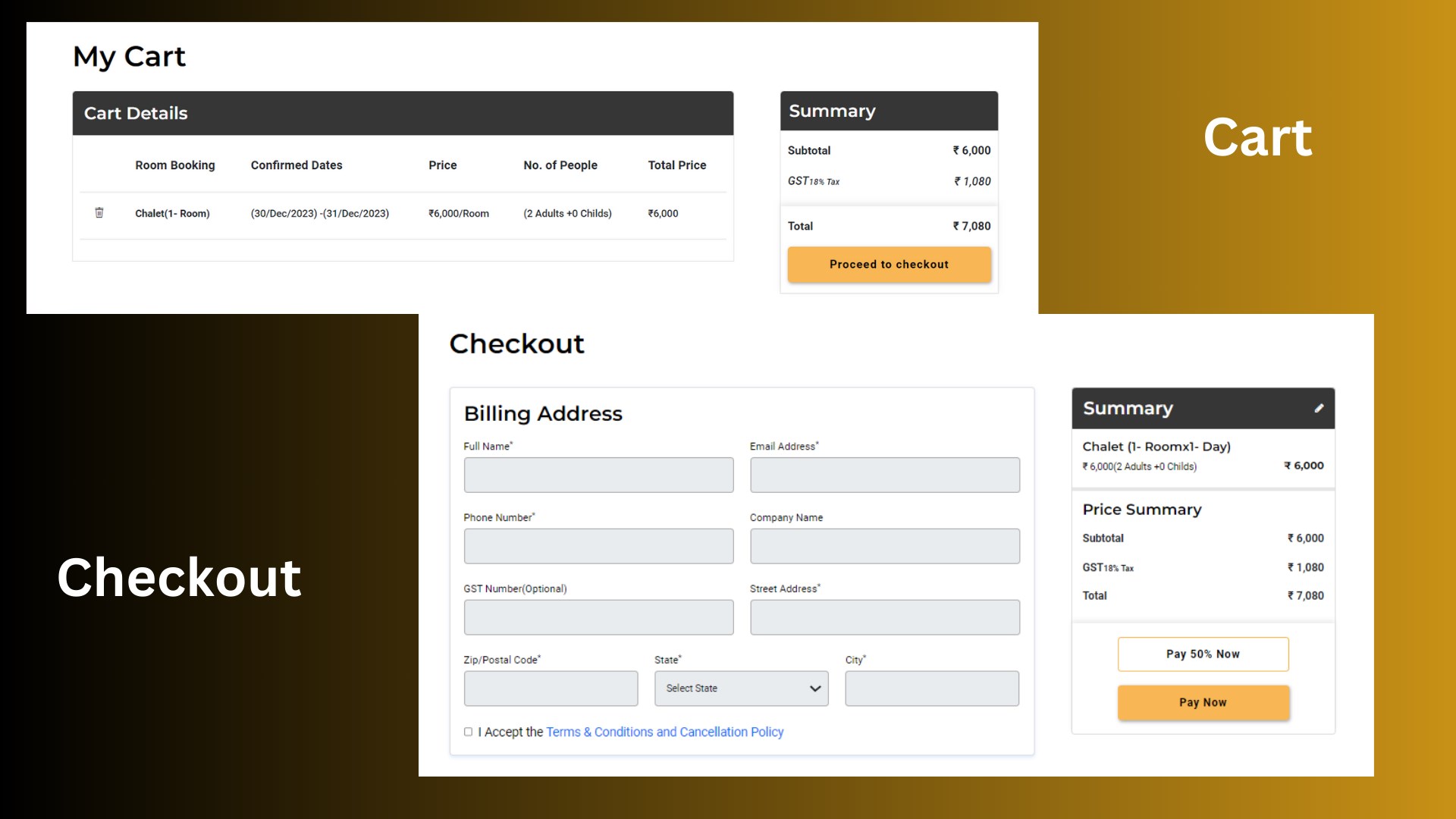Edit the checkout Summary via the pencil icon

1319,408
